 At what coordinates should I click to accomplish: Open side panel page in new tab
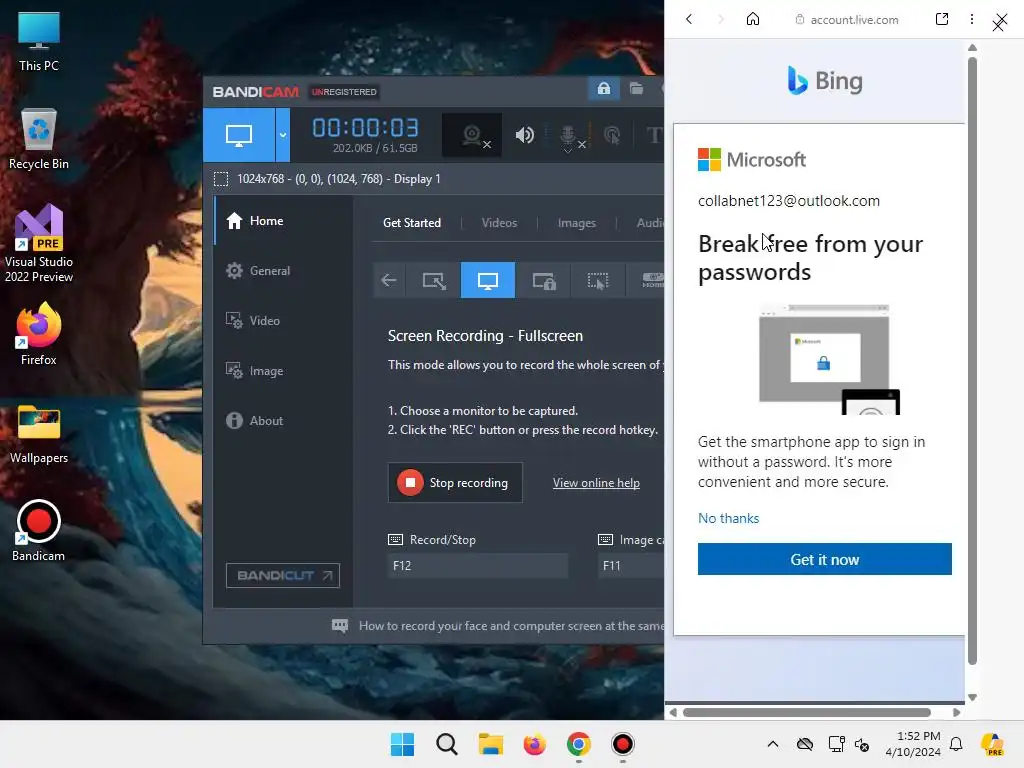point(942,19)
